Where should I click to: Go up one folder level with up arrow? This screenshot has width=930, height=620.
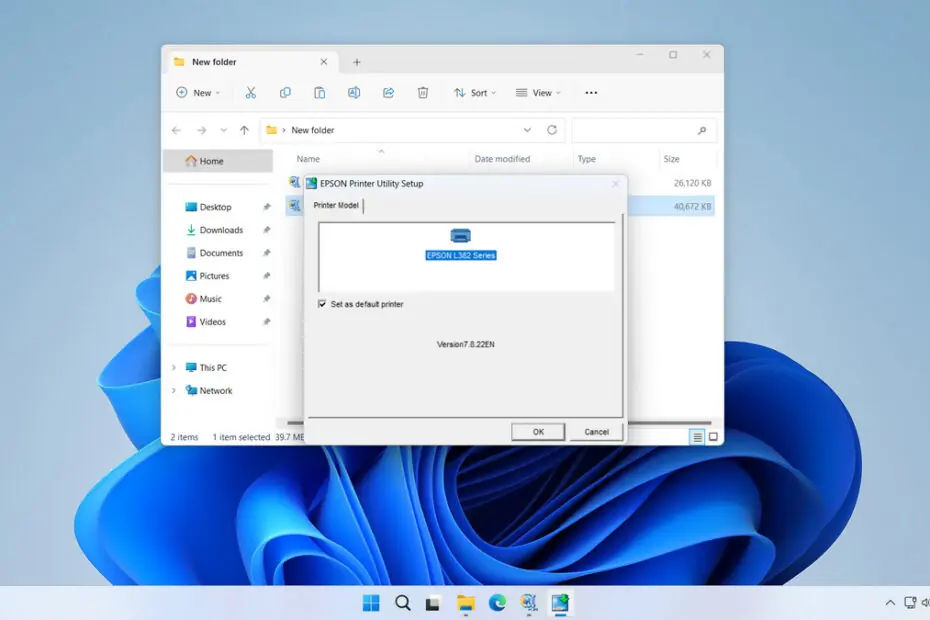pos(244,130)
